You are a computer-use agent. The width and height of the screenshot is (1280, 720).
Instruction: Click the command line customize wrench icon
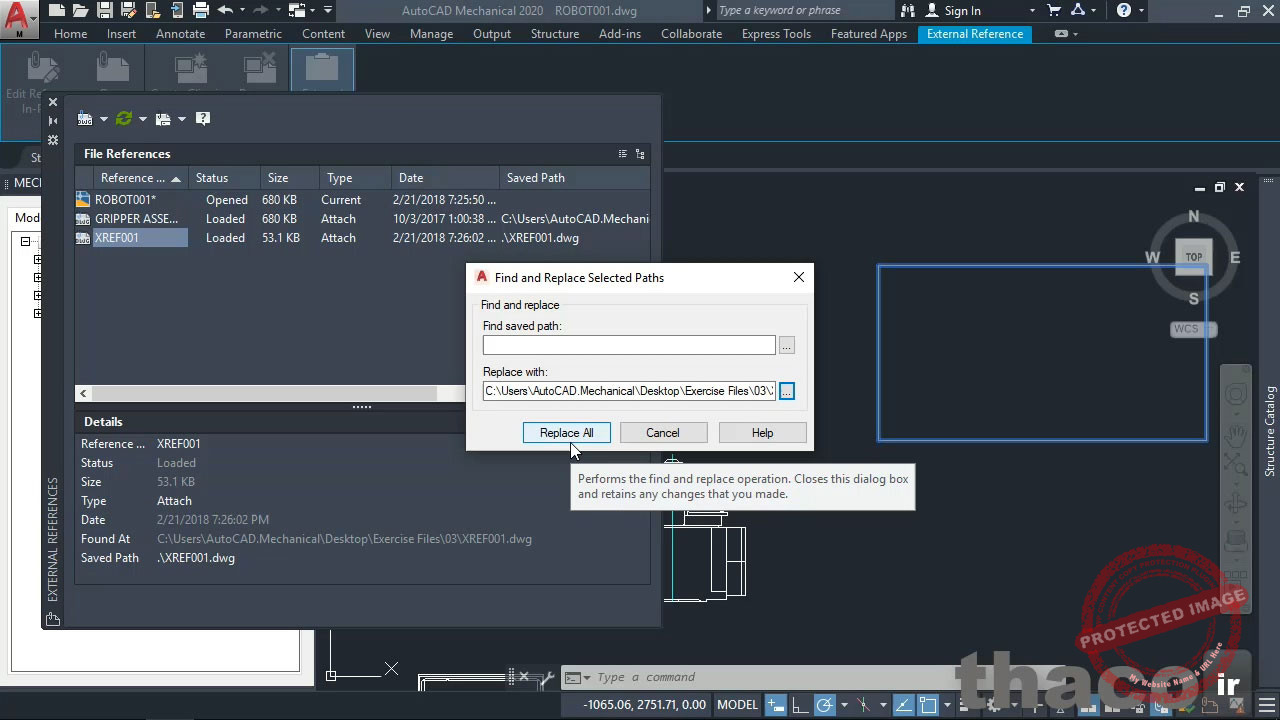547,677
